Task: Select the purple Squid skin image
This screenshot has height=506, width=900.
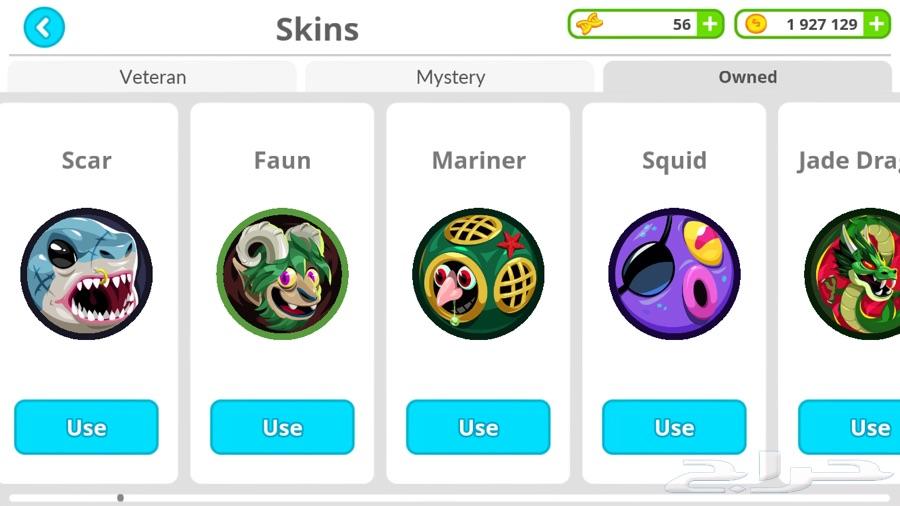Action: [x=674, y=274]
